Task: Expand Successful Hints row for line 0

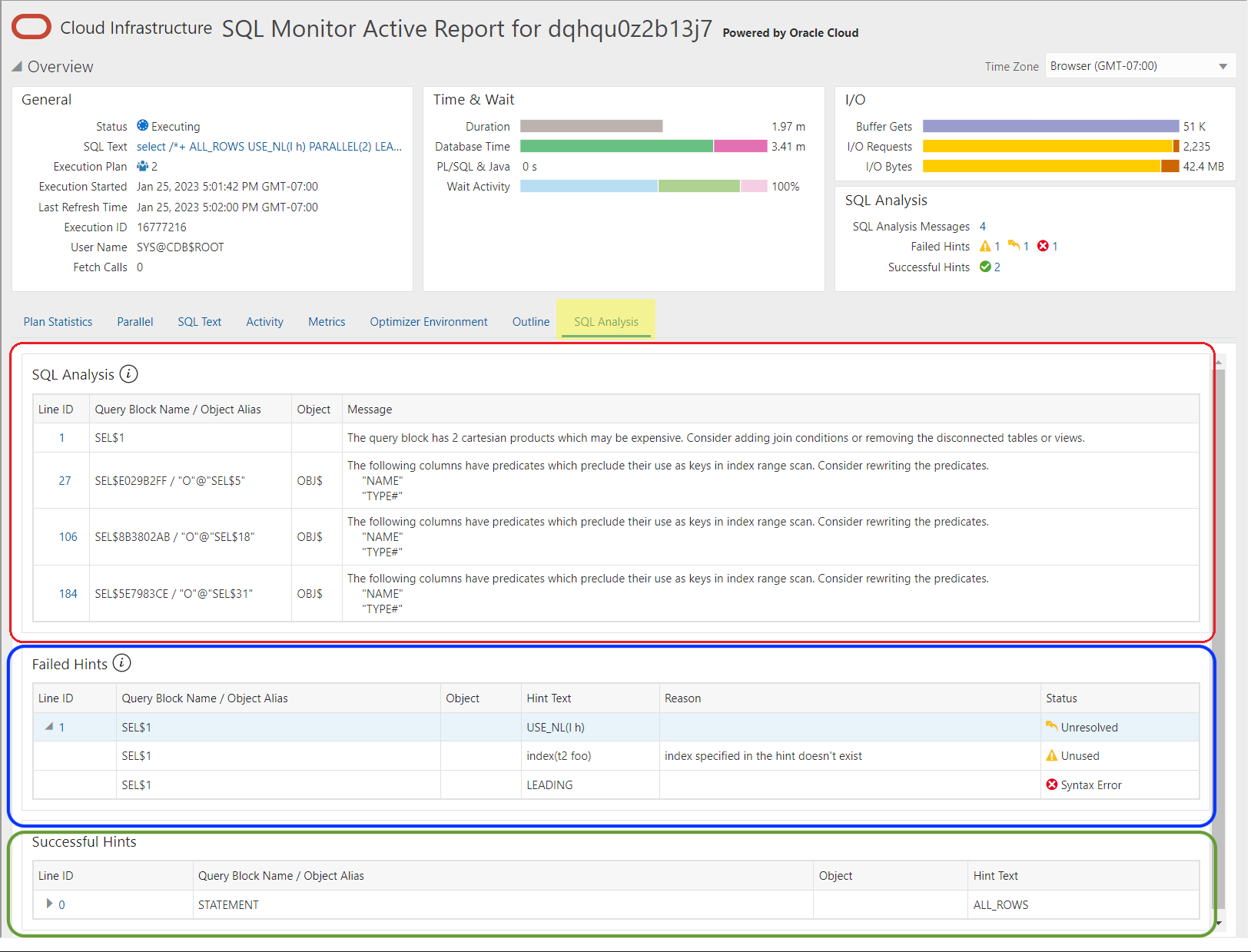Action: tap(49, 904)
